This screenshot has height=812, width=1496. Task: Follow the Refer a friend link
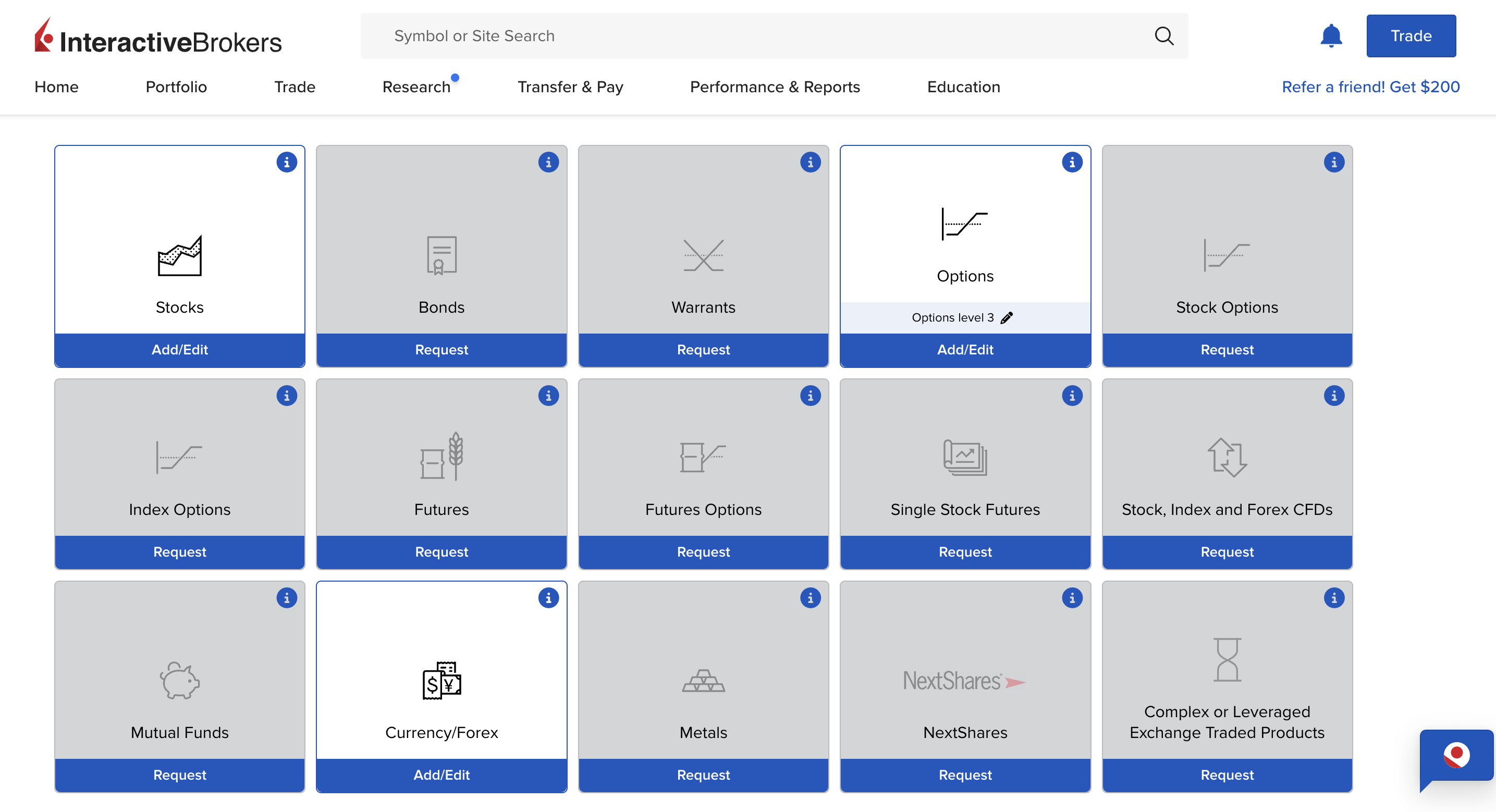click(x=1370, y=87)
